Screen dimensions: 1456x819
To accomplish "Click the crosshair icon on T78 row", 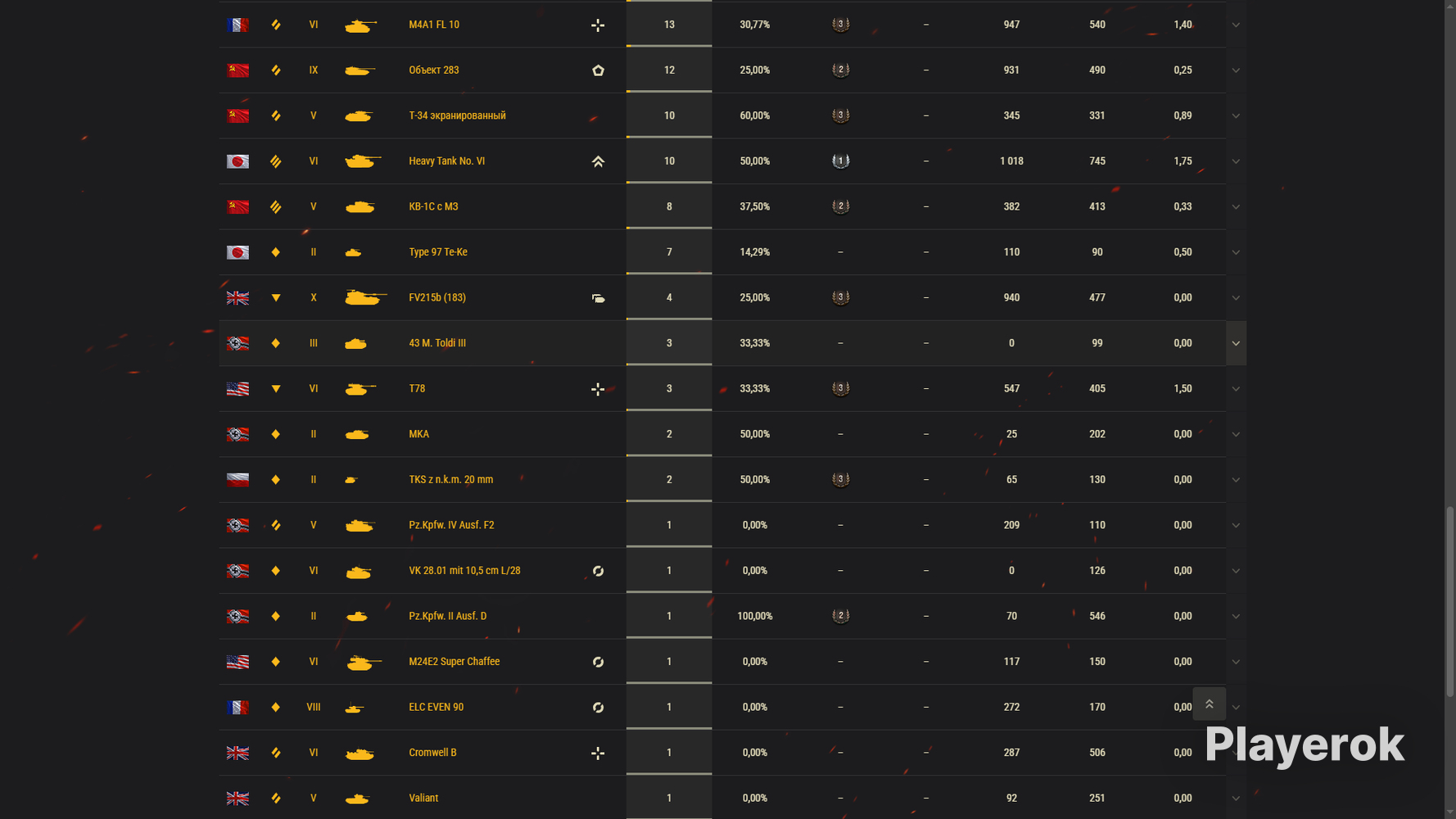I will pyautogui.click(x=598, y=389).
